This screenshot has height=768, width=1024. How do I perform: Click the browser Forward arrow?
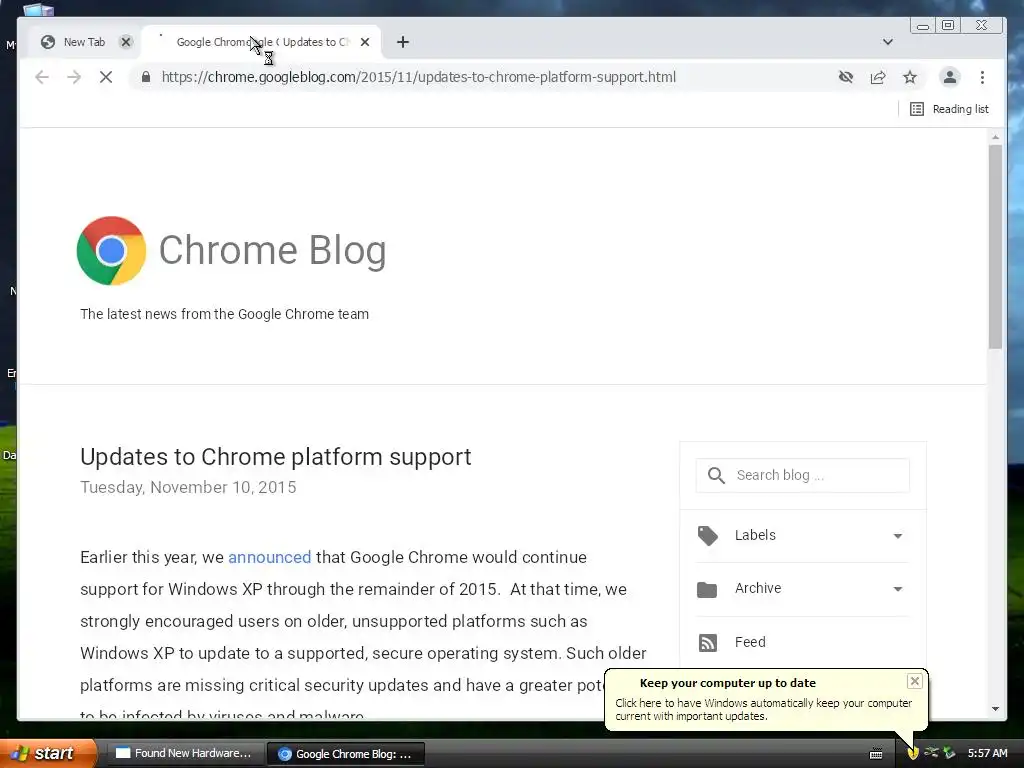74,77
